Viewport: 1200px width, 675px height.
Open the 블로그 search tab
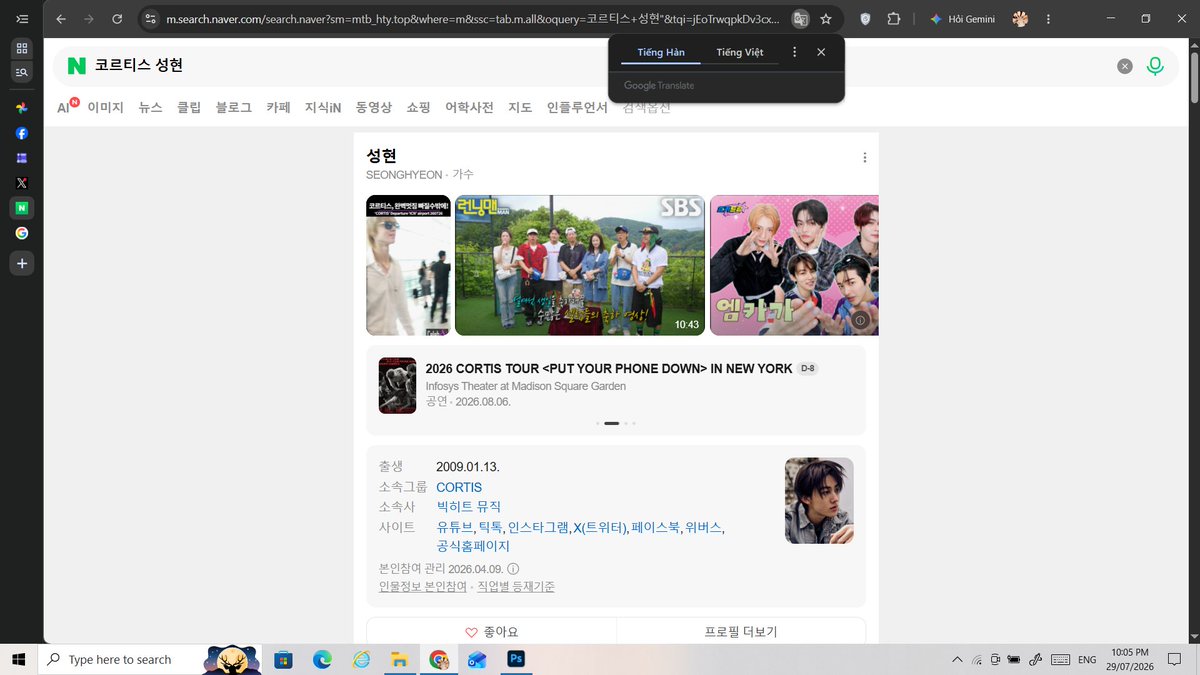click(234, 107)
